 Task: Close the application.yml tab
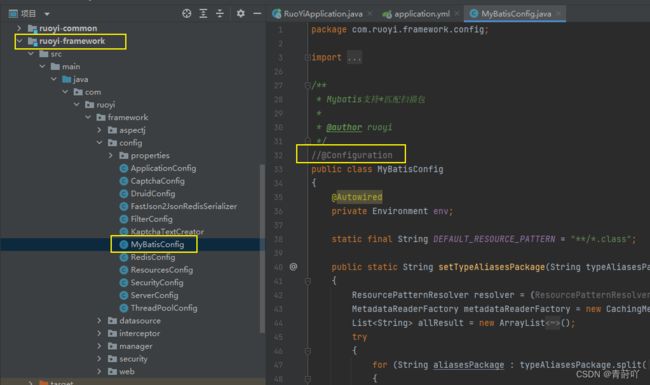pyautogui.click(x=457, y=14)
